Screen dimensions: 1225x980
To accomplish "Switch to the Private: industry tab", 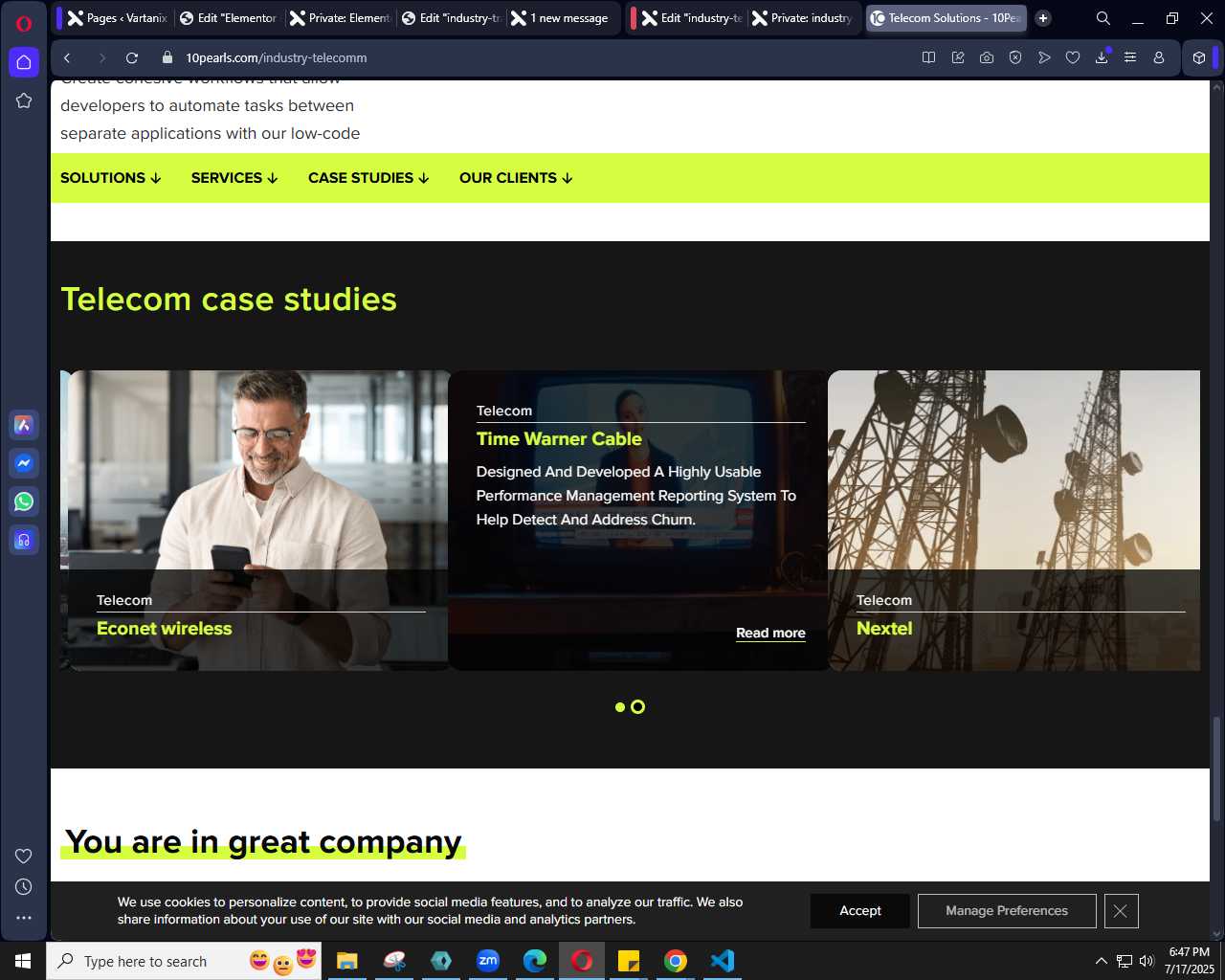I will [x=802, y=18].
